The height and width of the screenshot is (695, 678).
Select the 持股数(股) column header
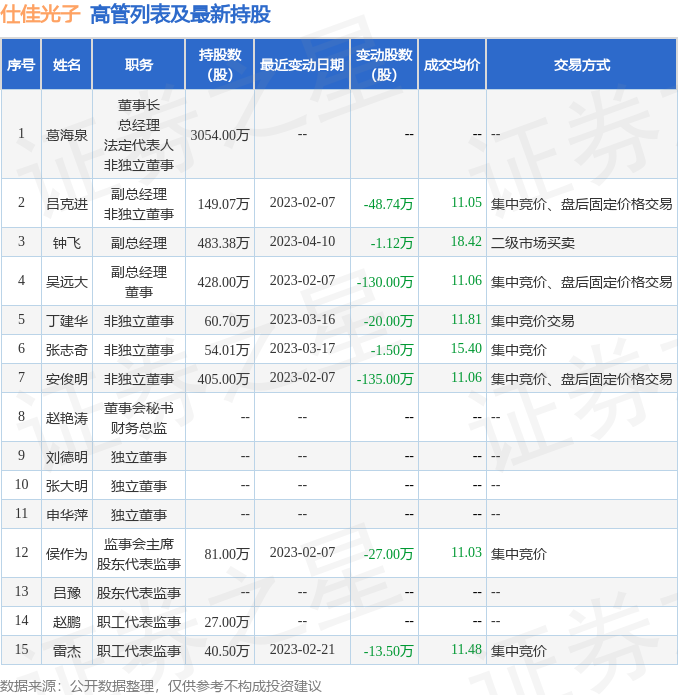click(x=220, y=65)
